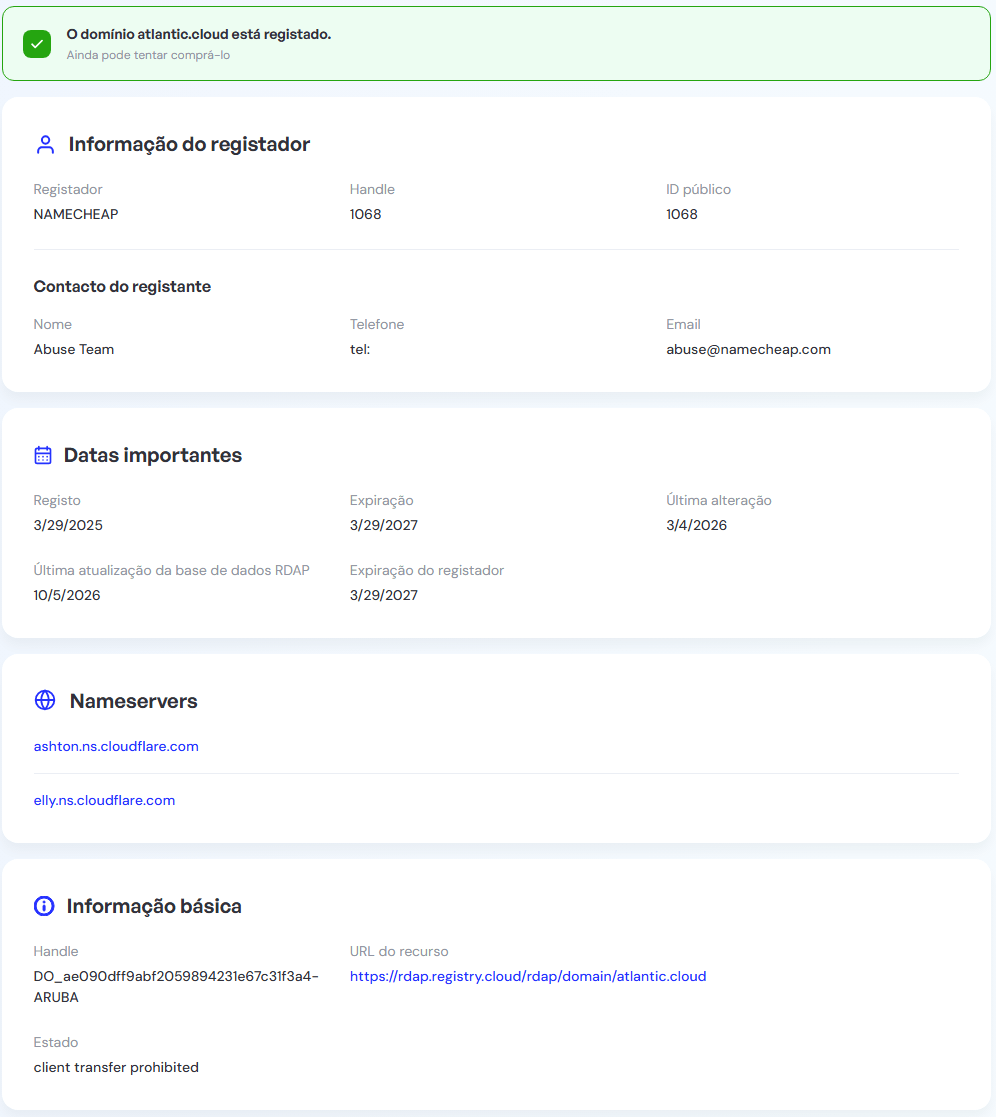This screenshot has height=1117, width=996.
Task: Click the Registo date 3/29/2025
Action: [x=68, y=526]
